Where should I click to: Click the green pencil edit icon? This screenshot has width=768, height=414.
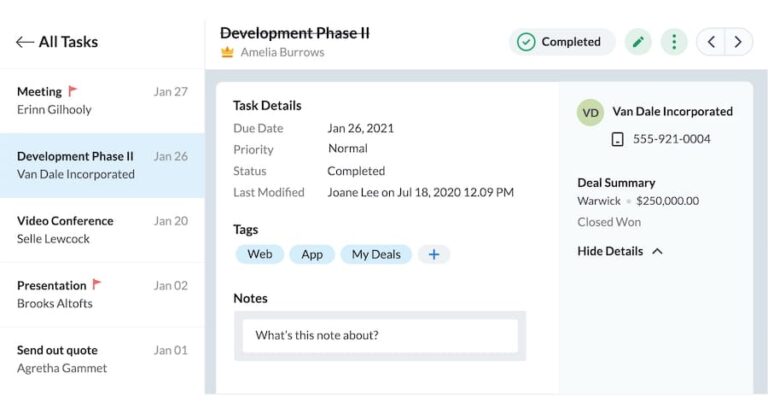tap(638, 42)
